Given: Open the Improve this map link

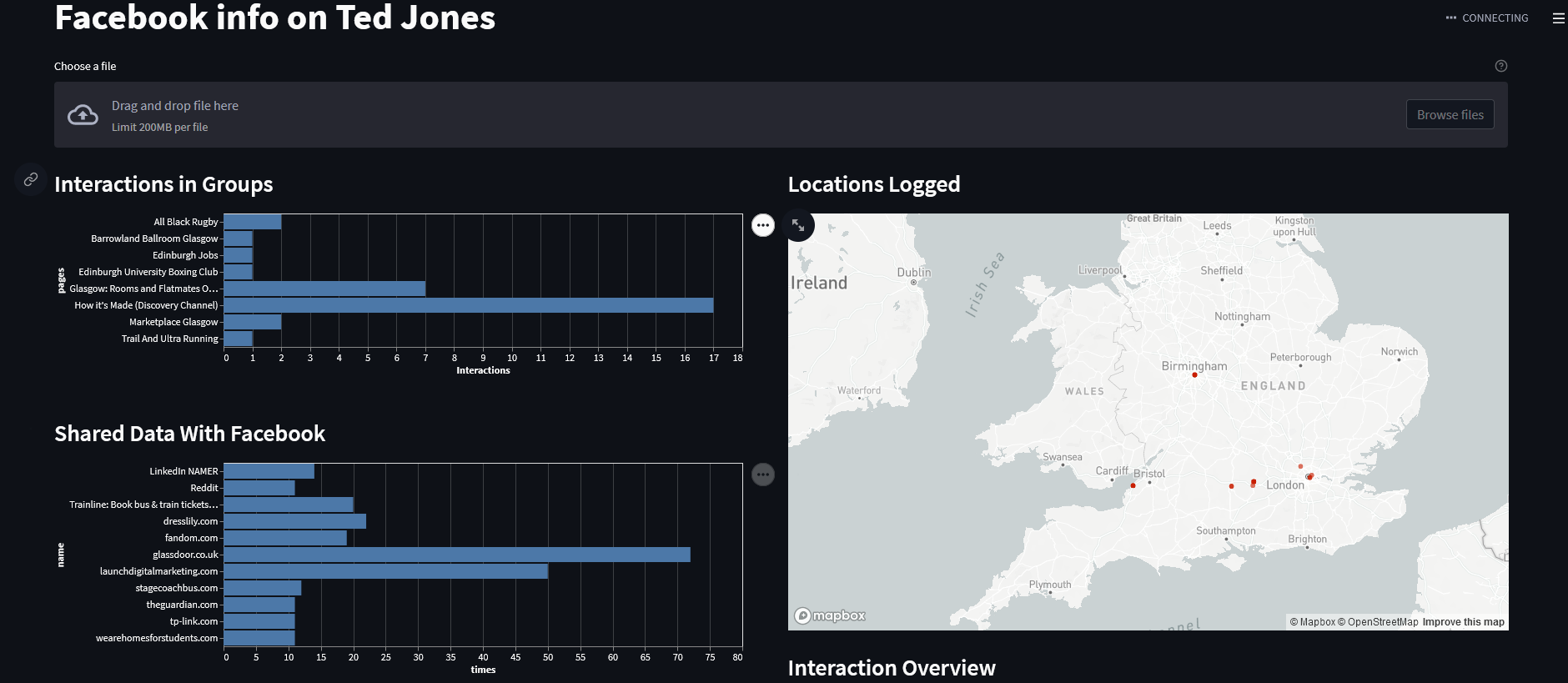Looking at the screenshot, I should [x=1463, y=622].
